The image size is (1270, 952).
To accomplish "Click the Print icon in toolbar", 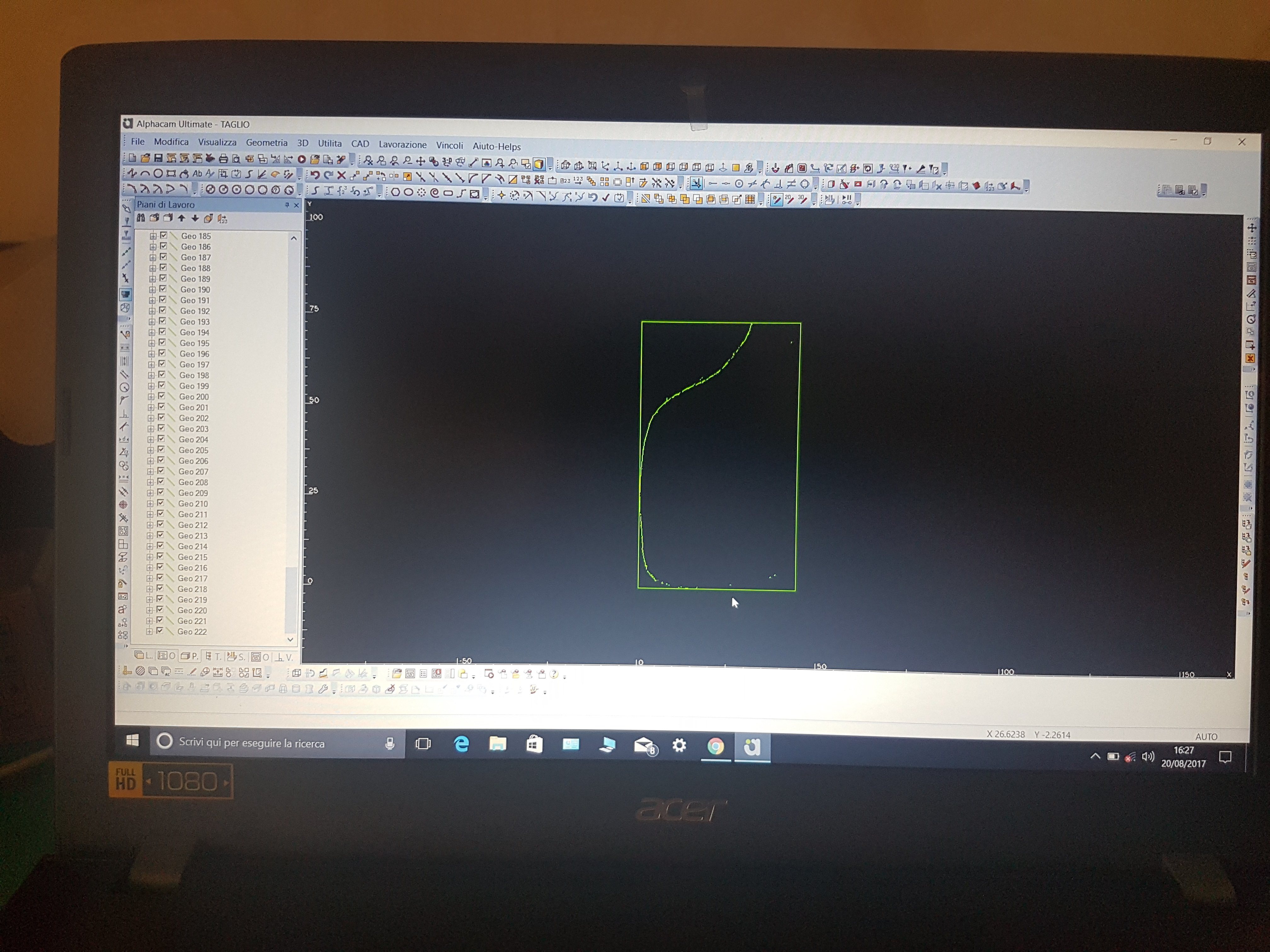I will point(223,158).
